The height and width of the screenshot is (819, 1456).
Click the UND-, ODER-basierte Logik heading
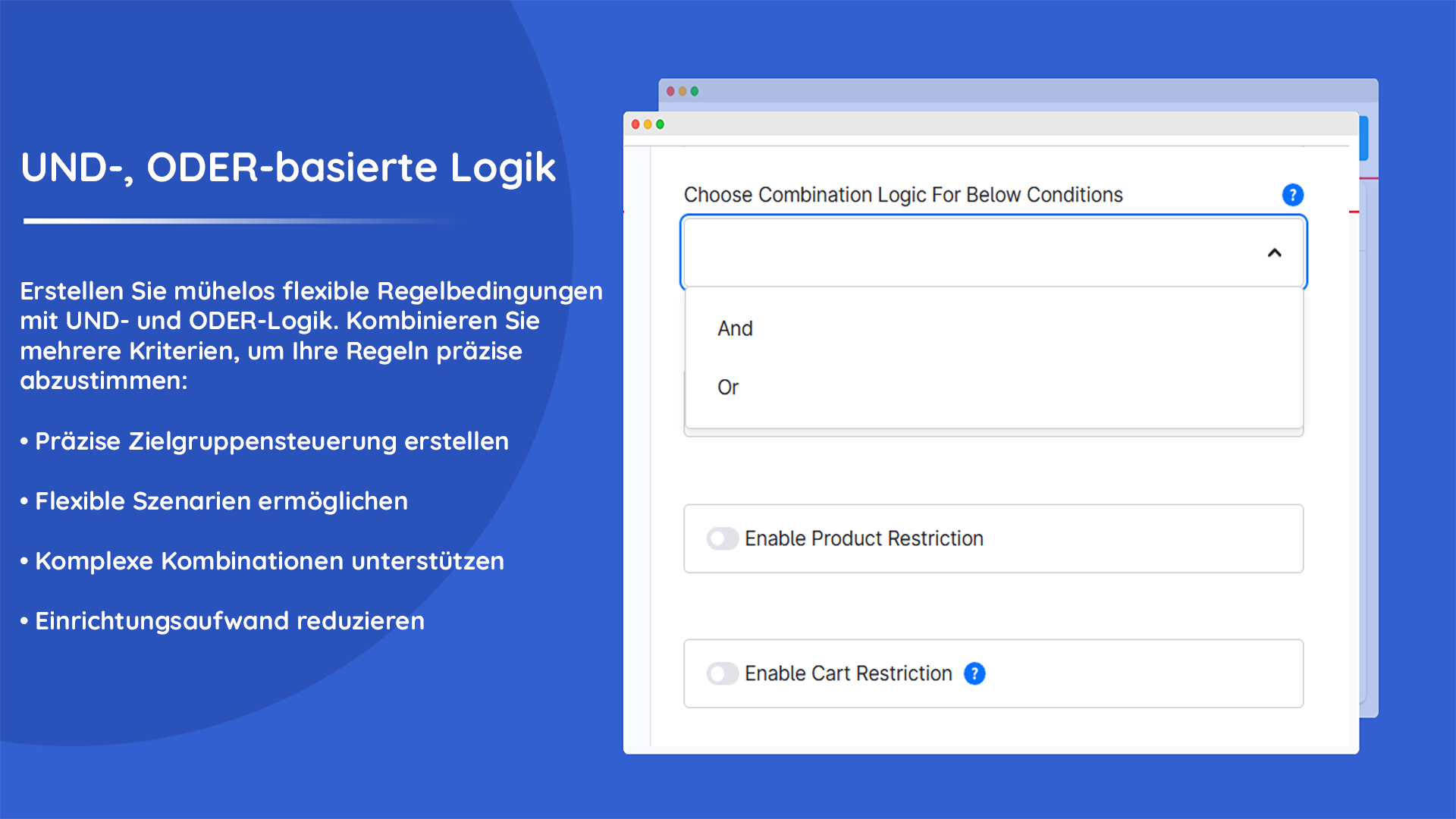coord(288,168)
